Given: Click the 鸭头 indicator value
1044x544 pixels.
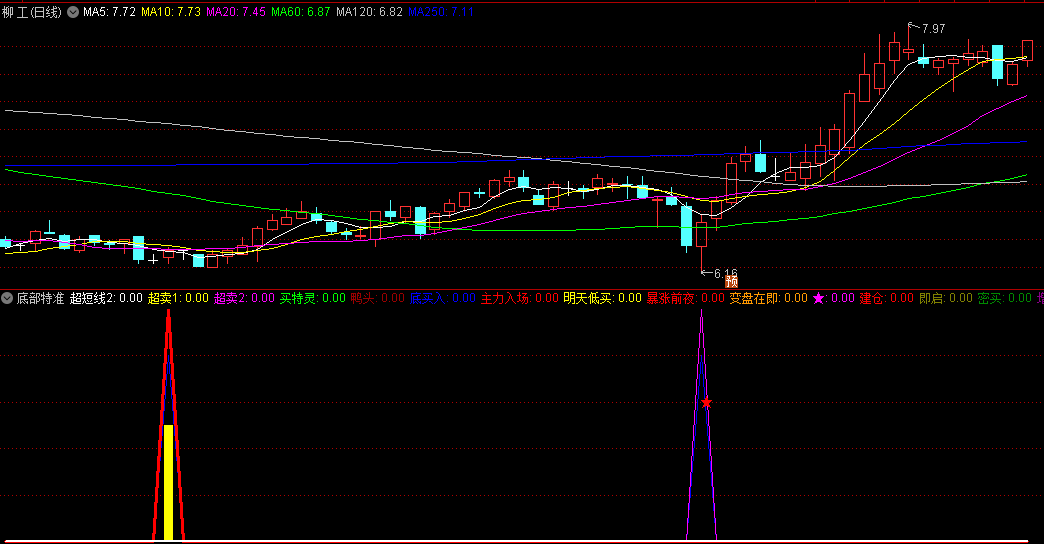Looking at the screenshot, I should [x=378, y=298].
